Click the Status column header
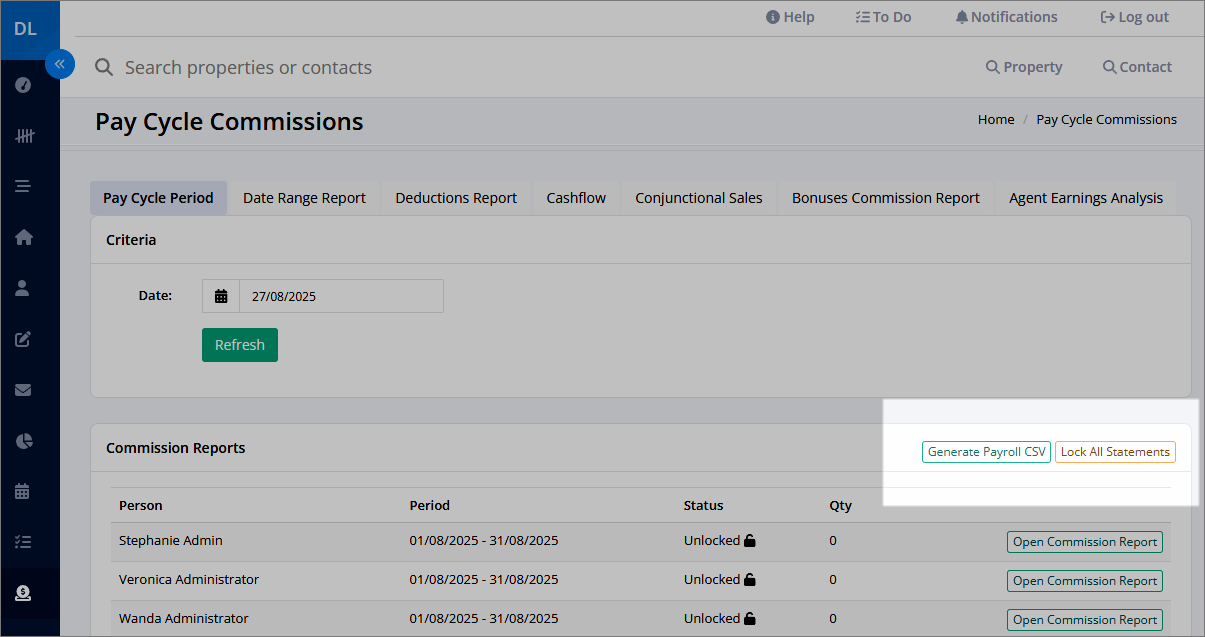 [x=704, y=505]
